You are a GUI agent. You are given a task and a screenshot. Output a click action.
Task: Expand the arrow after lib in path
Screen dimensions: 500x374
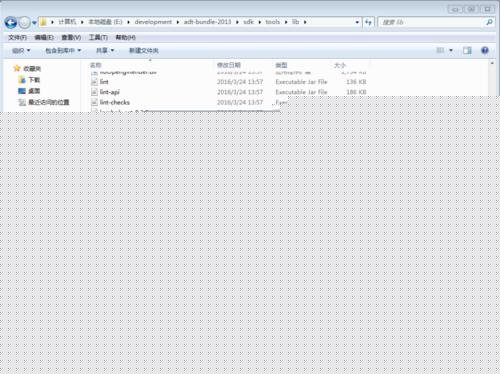coord(305,22)
